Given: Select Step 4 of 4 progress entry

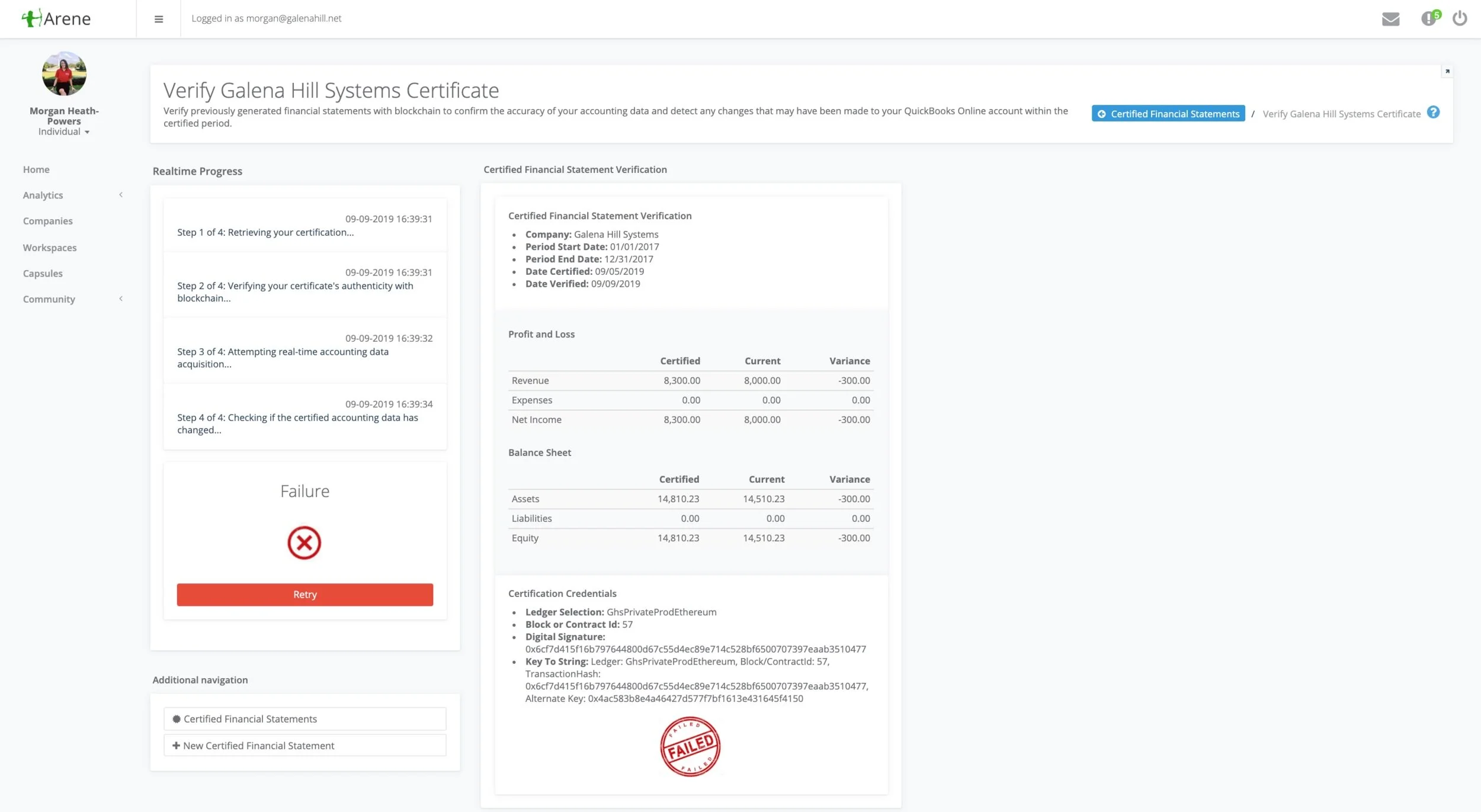Looking at the screenshot, I should [304, 416].
